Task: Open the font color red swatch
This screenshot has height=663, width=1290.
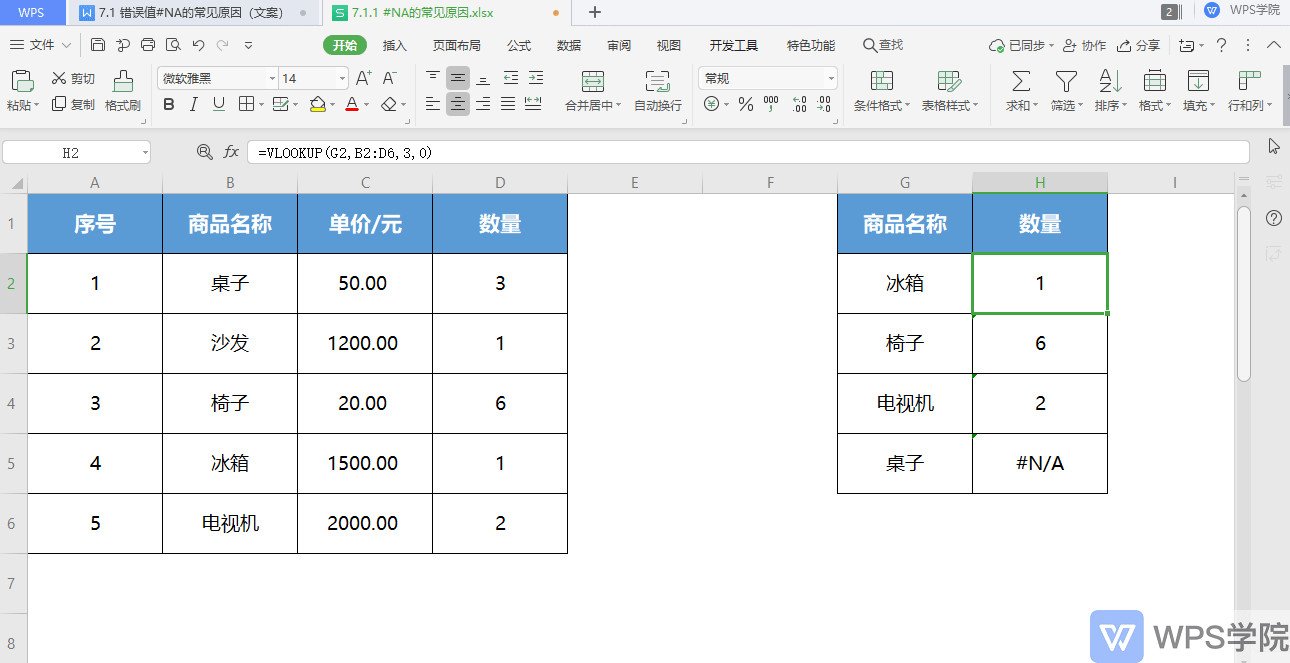Action: click(x=351, y=104)
